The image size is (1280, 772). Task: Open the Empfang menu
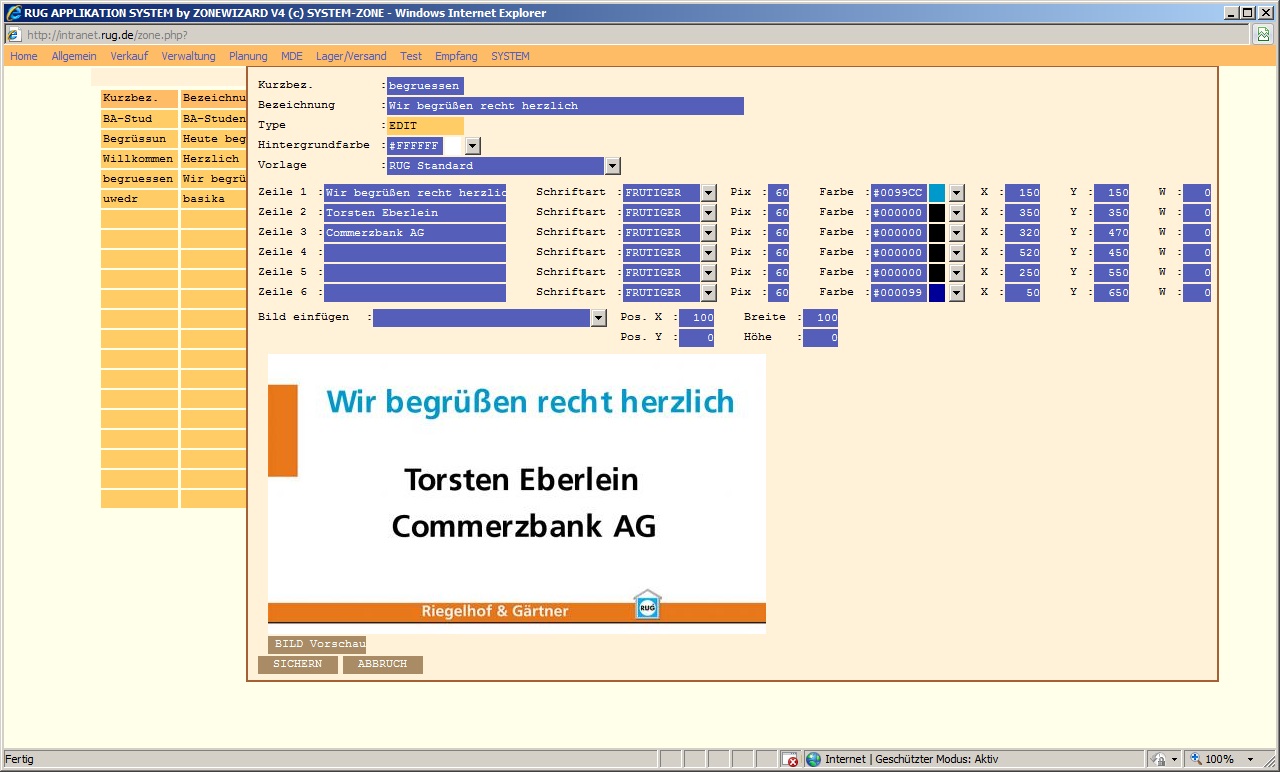(x=456, y=56)
